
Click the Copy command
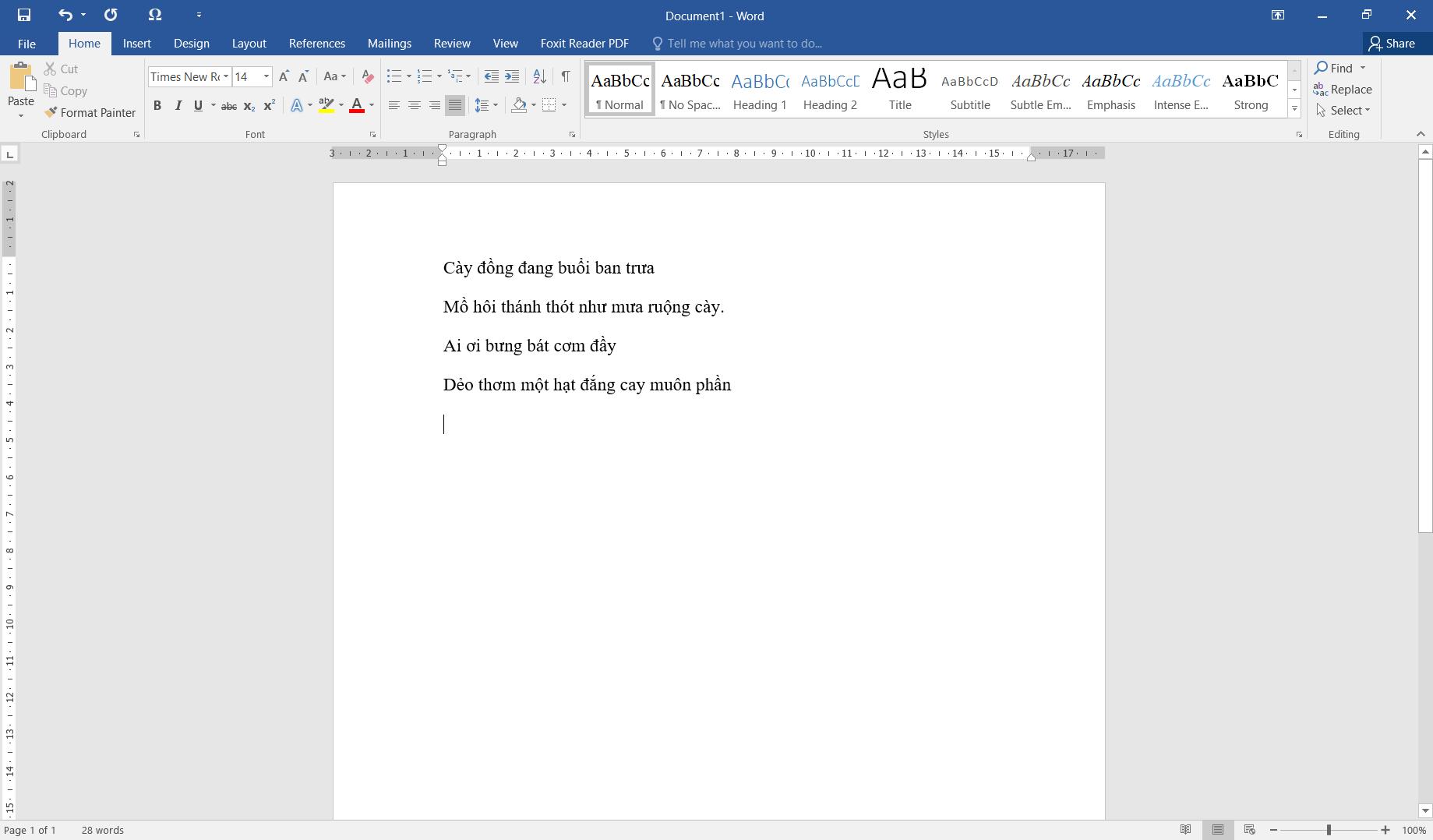pyautogui.click(x=65, y=91)
